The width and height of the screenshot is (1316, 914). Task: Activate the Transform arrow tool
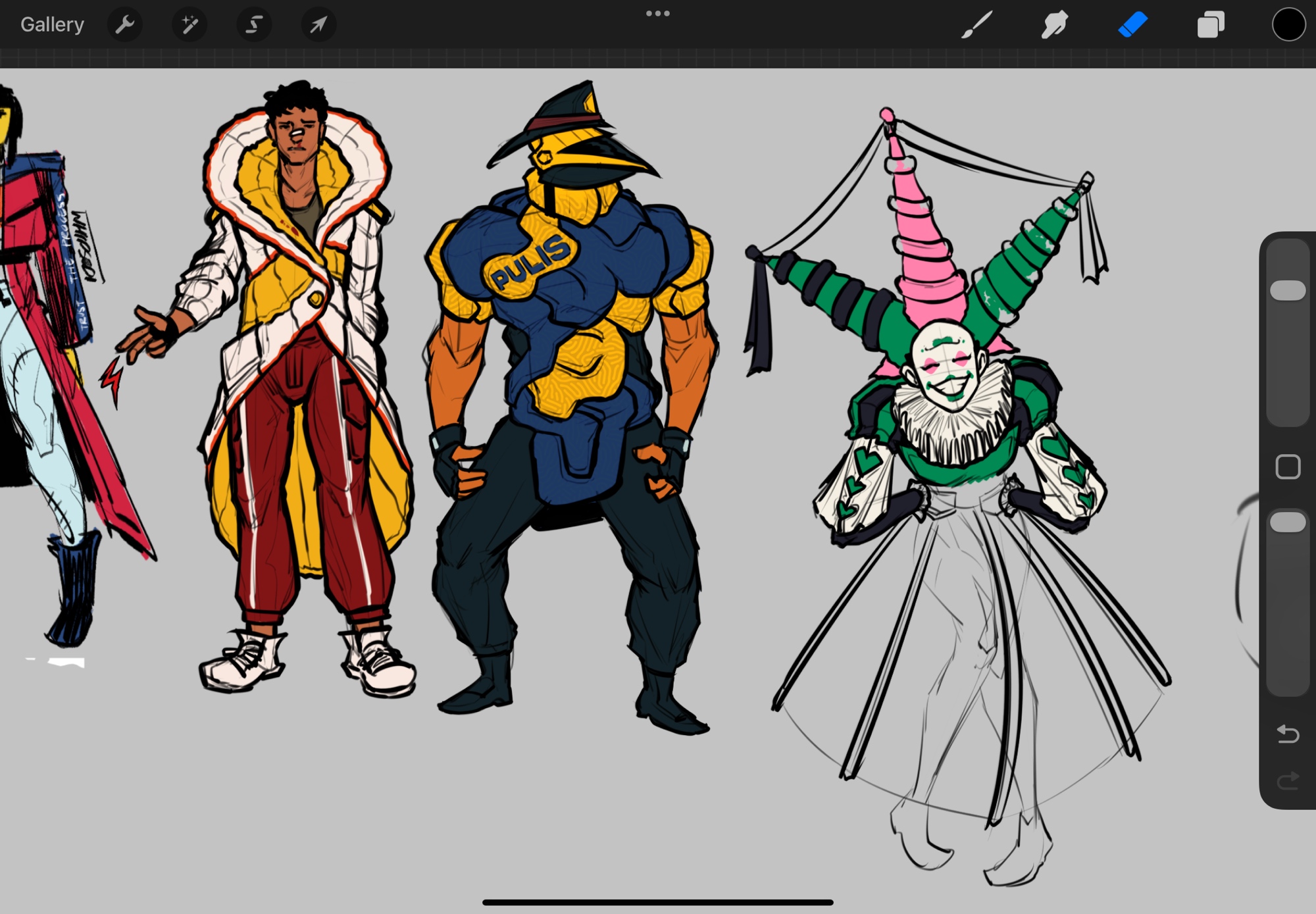point(318,24)
